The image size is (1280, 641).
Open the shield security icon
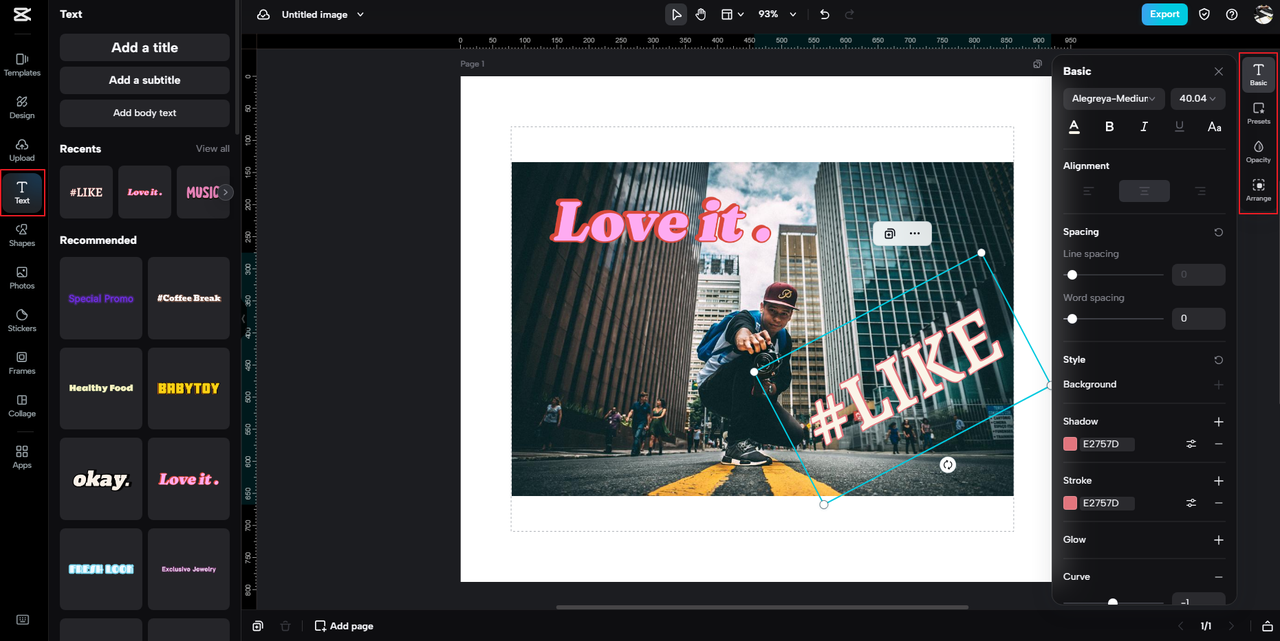click(x=1204, y=14)
